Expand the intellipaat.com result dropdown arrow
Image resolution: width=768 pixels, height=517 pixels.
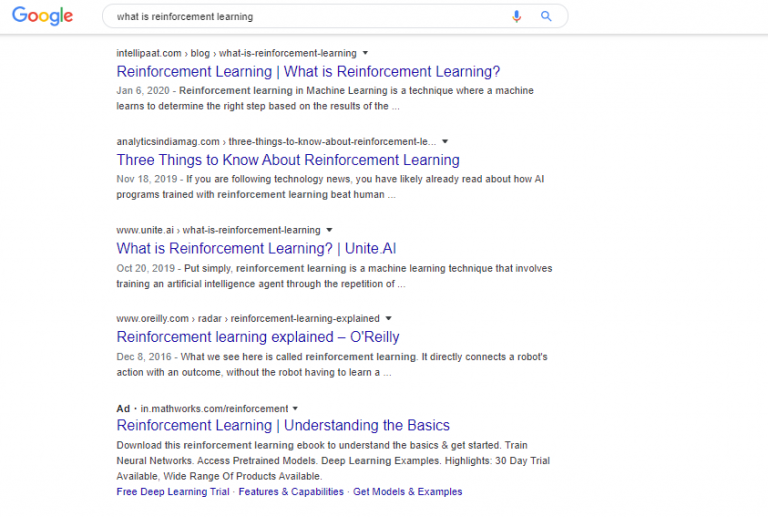pyautogui.click(x=365, y=52)
